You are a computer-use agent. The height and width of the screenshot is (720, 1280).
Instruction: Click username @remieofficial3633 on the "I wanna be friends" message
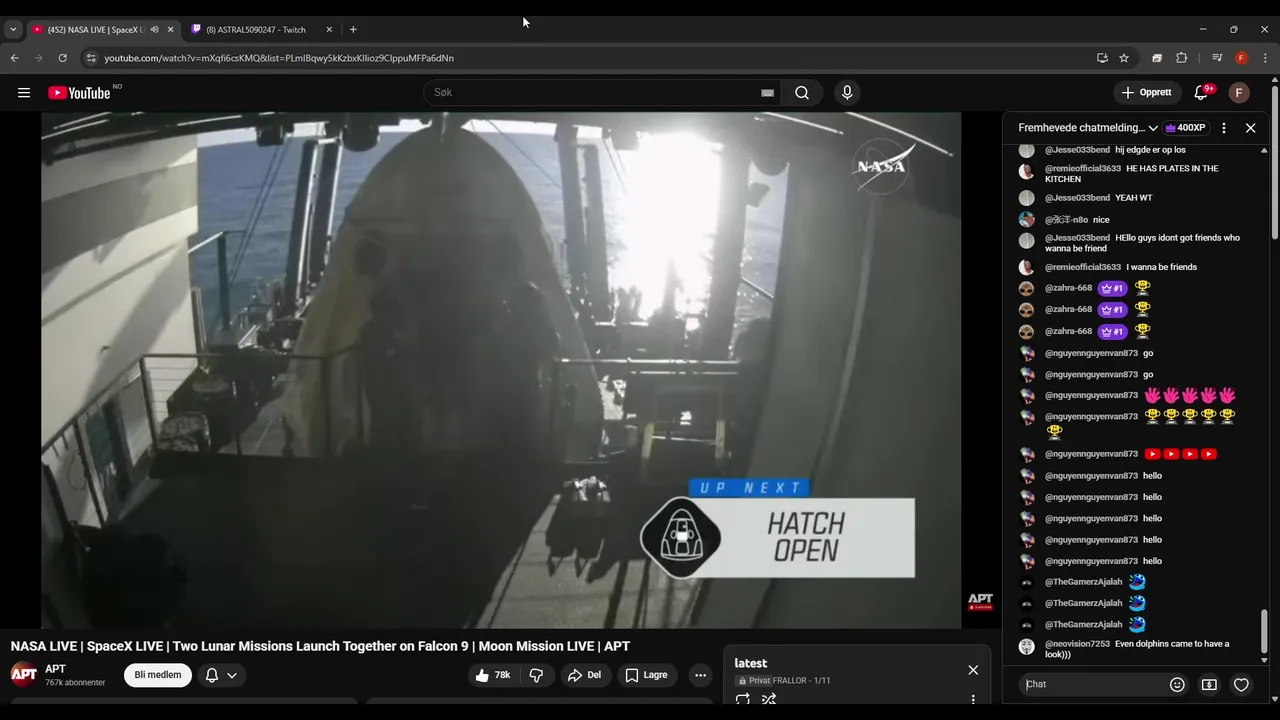(1083, 267)
